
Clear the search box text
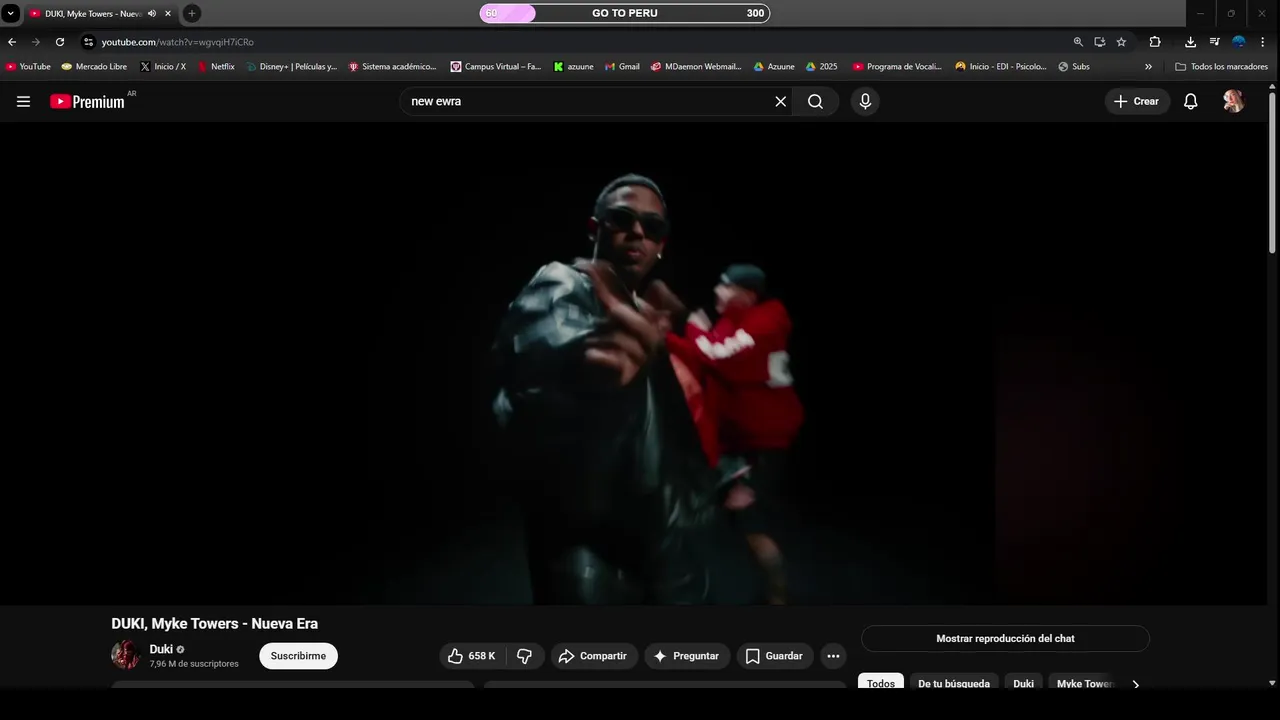(781, 101)
